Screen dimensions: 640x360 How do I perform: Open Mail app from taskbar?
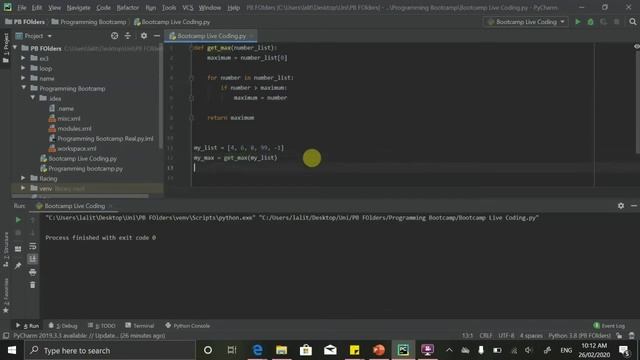tap(330, 350)
